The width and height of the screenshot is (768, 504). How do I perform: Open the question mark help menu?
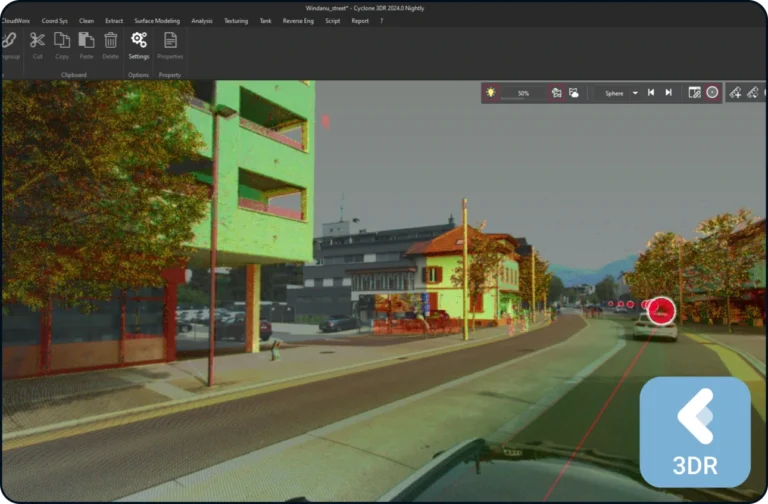tap(382, 21)
